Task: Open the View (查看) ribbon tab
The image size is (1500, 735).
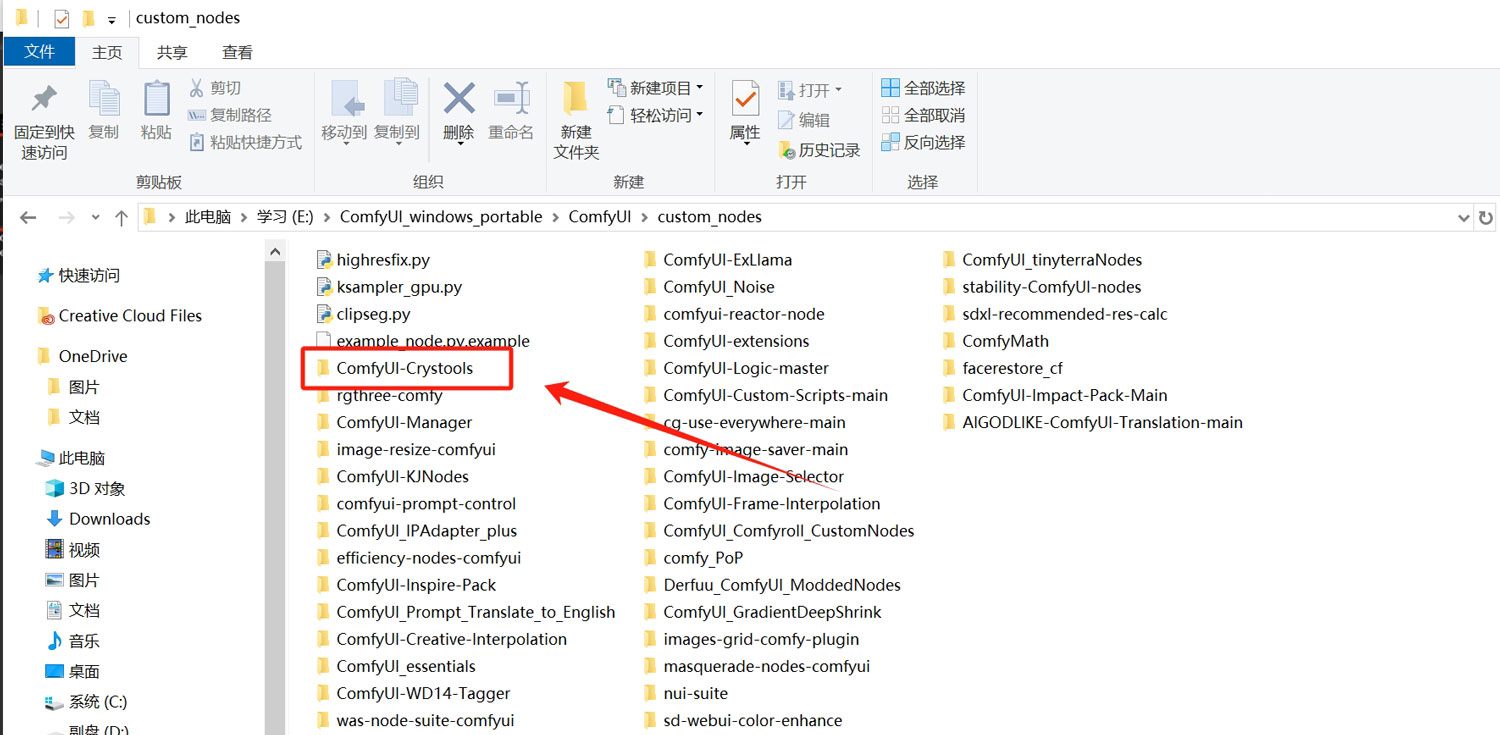Action: (237, 52)
